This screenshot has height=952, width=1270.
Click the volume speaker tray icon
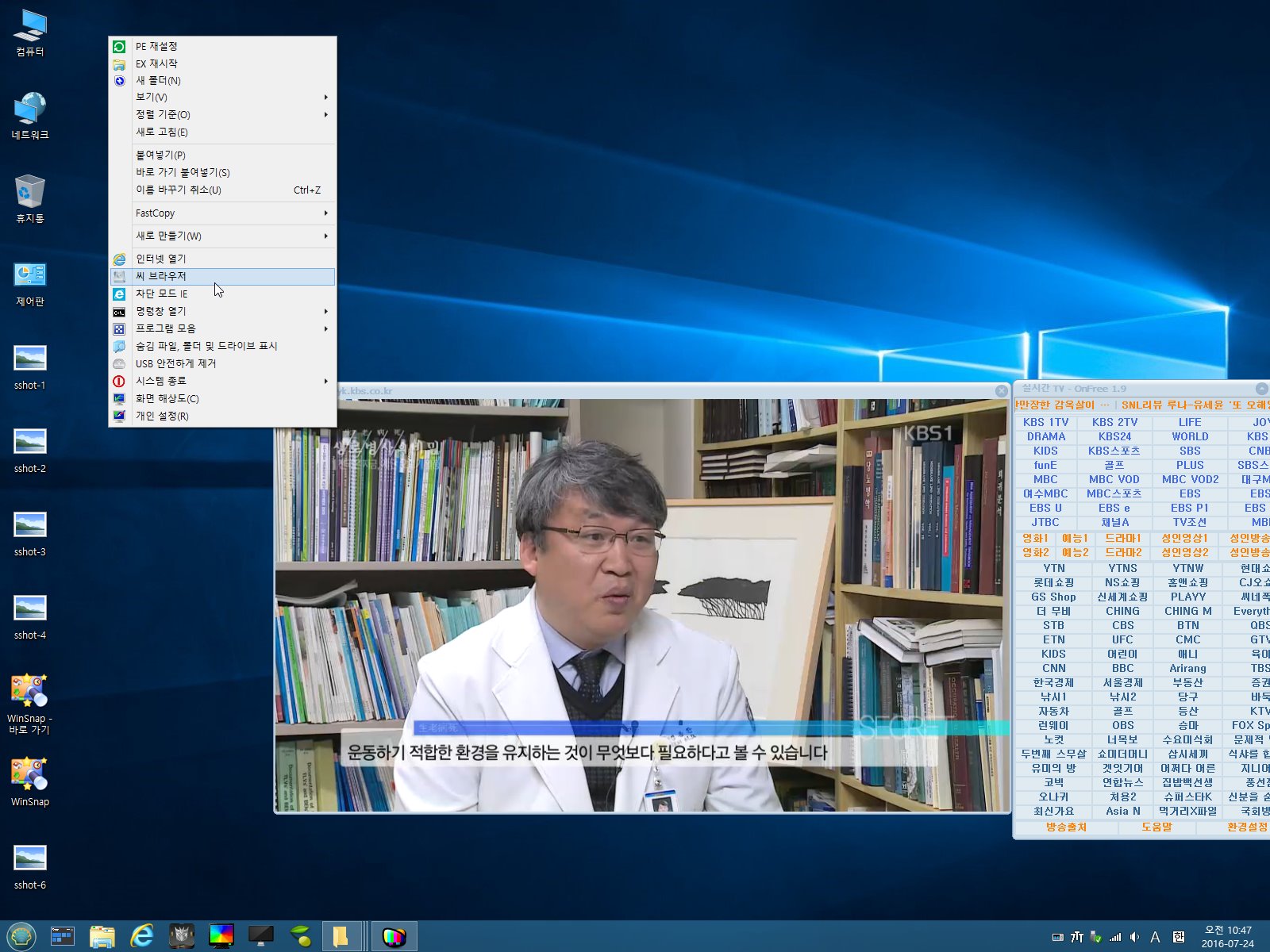pos(1134,937)
